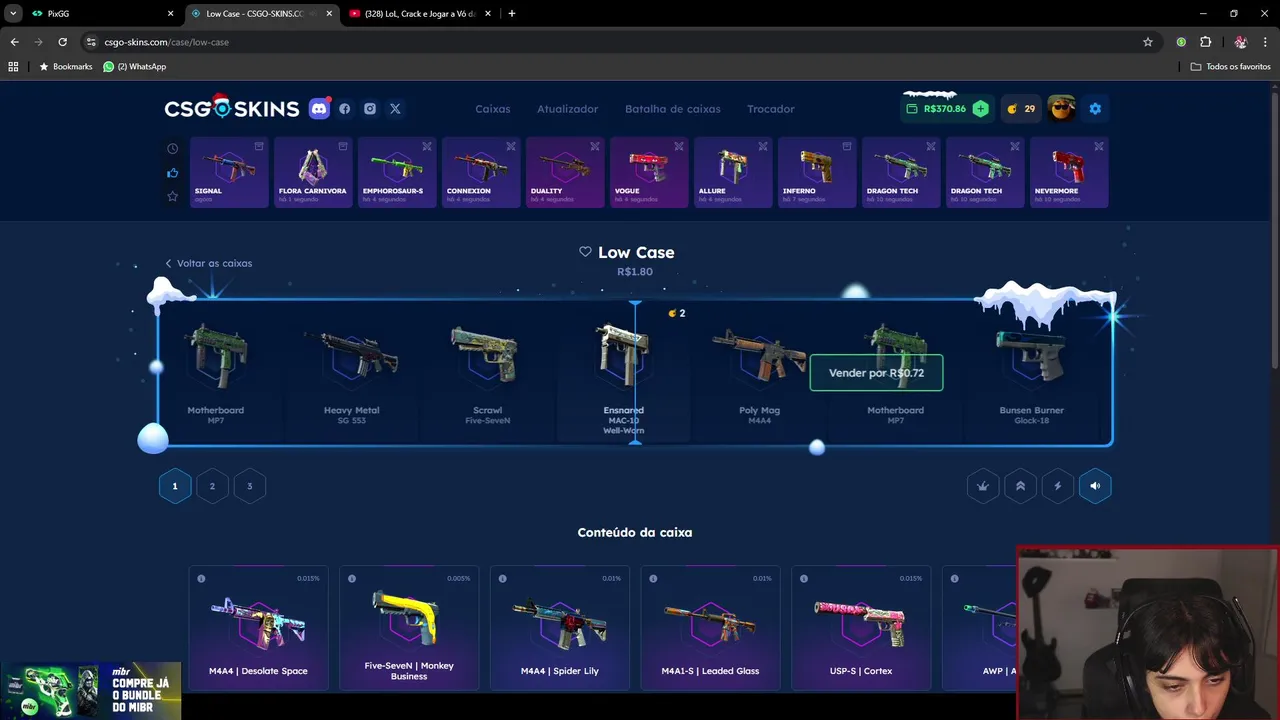Click the CSGO-SKINS logo

coord(232,108)
